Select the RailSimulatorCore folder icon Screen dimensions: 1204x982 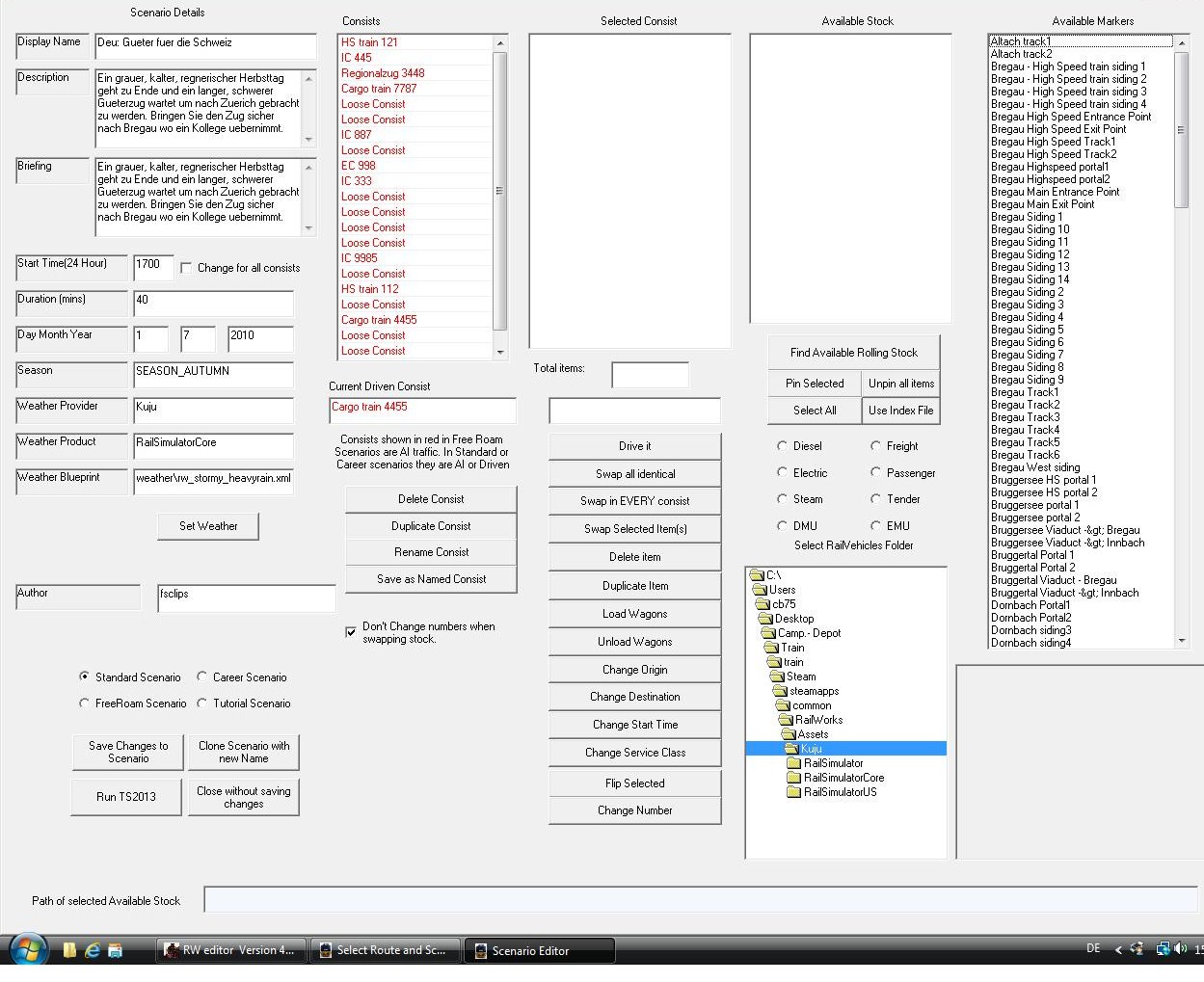(x=794, y=778)
